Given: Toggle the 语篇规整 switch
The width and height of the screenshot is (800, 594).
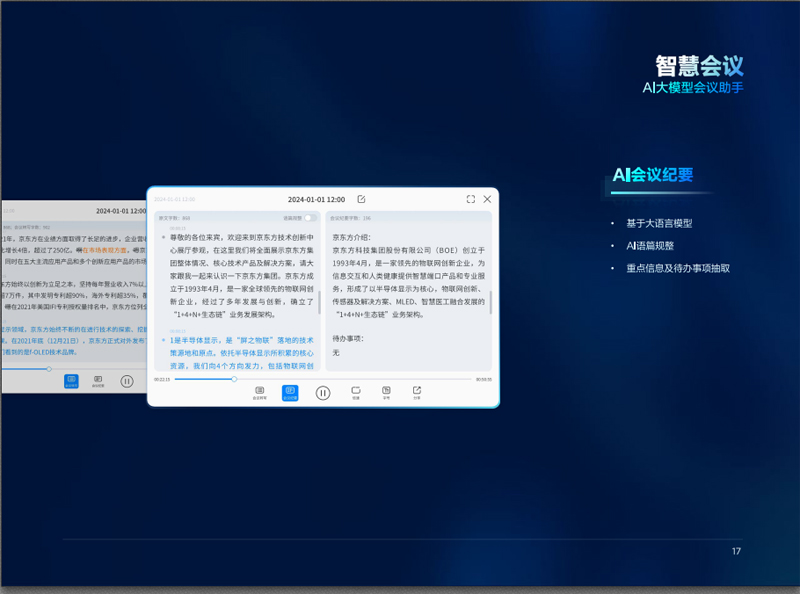Looking at the screenshot, I should coord(310,218).
